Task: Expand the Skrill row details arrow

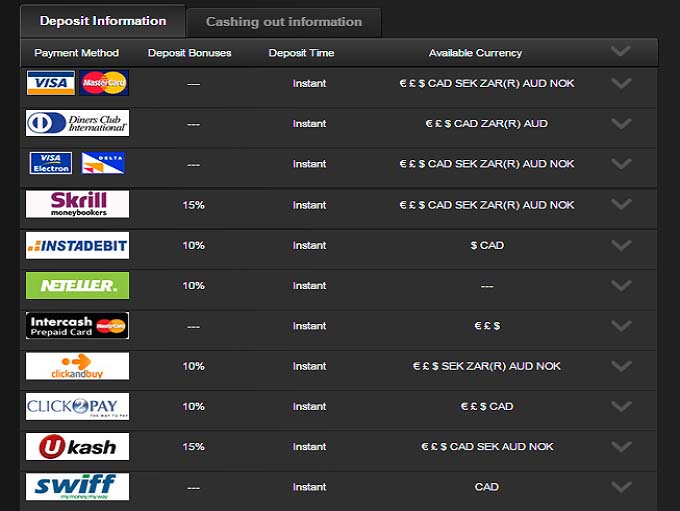Action: click(621, 204)
